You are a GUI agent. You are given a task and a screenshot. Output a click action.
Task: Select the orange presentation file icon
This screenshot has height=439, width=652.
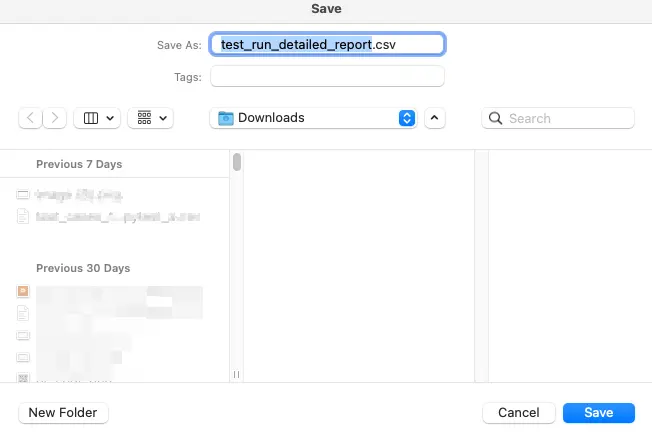[23, 291]
